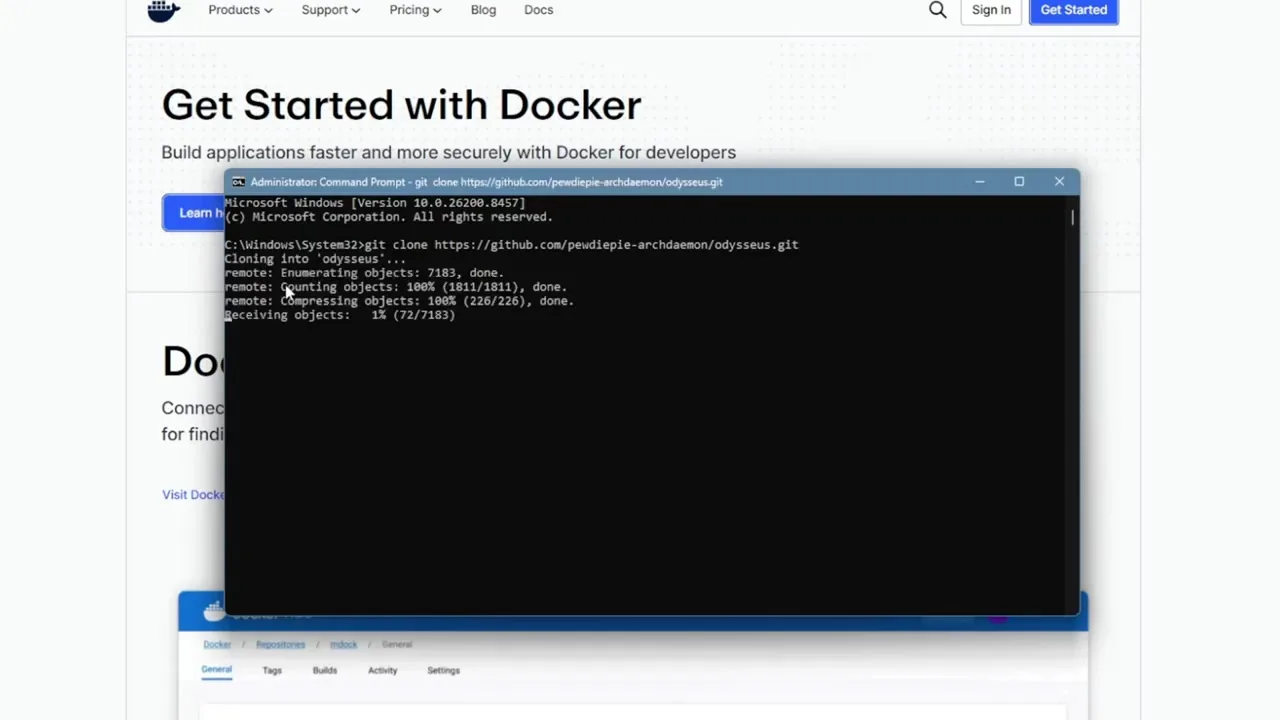Click the partially hidden Learn button

[x=194, y=213]
